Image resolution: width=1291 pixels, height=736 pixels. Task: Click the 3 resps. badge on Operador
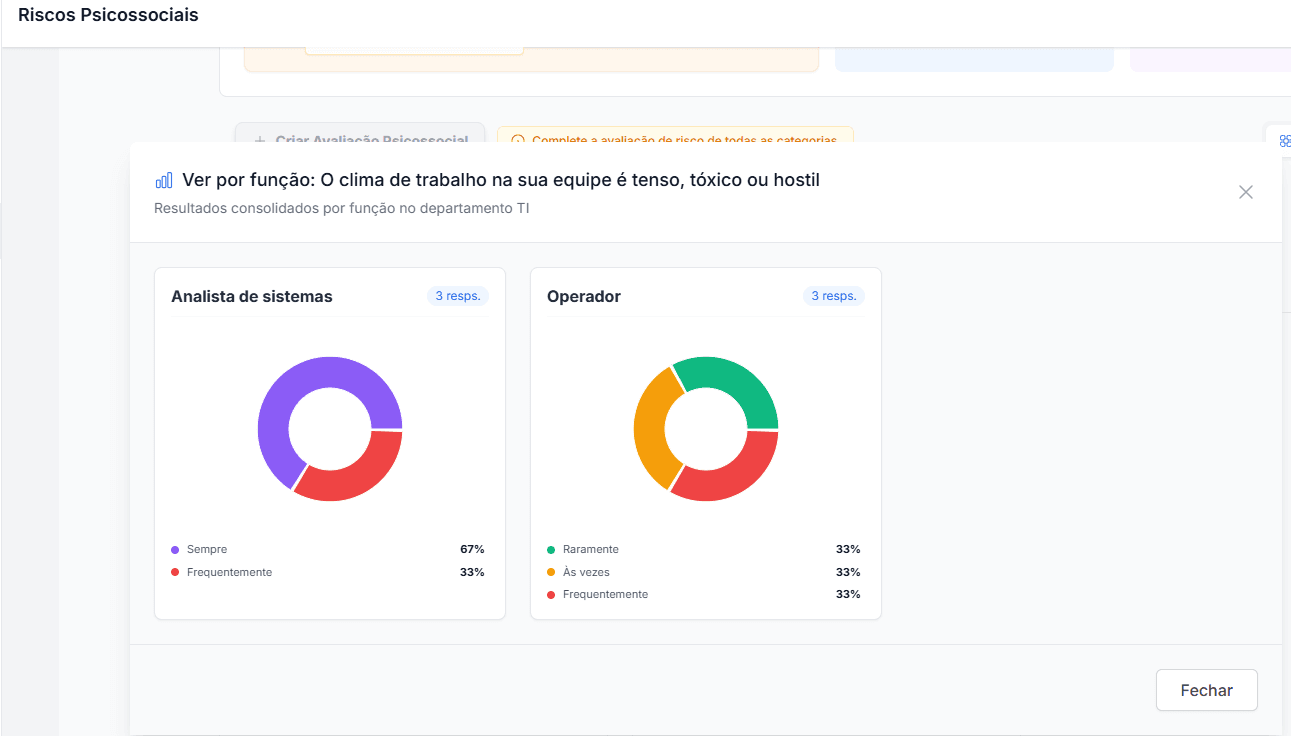pyautogui.click(x=833, y=295)
